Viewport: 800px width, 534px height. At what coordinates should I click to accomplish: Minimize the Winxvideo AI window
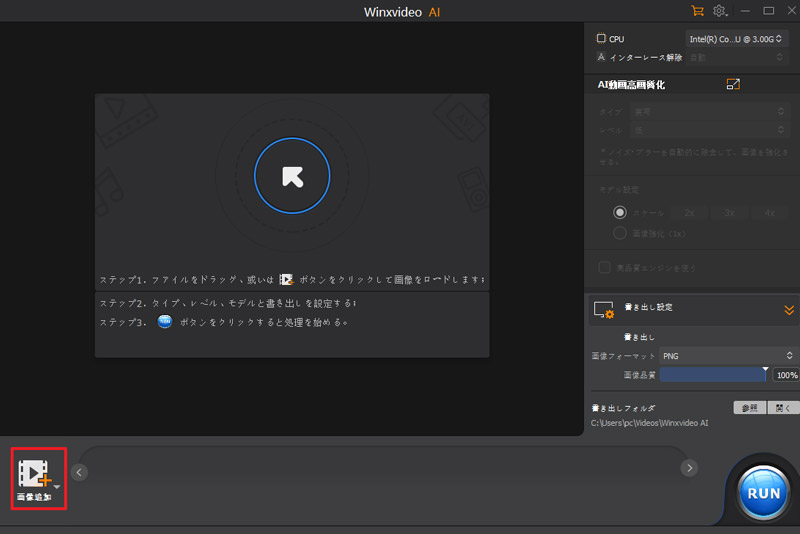tap(745, 11)
